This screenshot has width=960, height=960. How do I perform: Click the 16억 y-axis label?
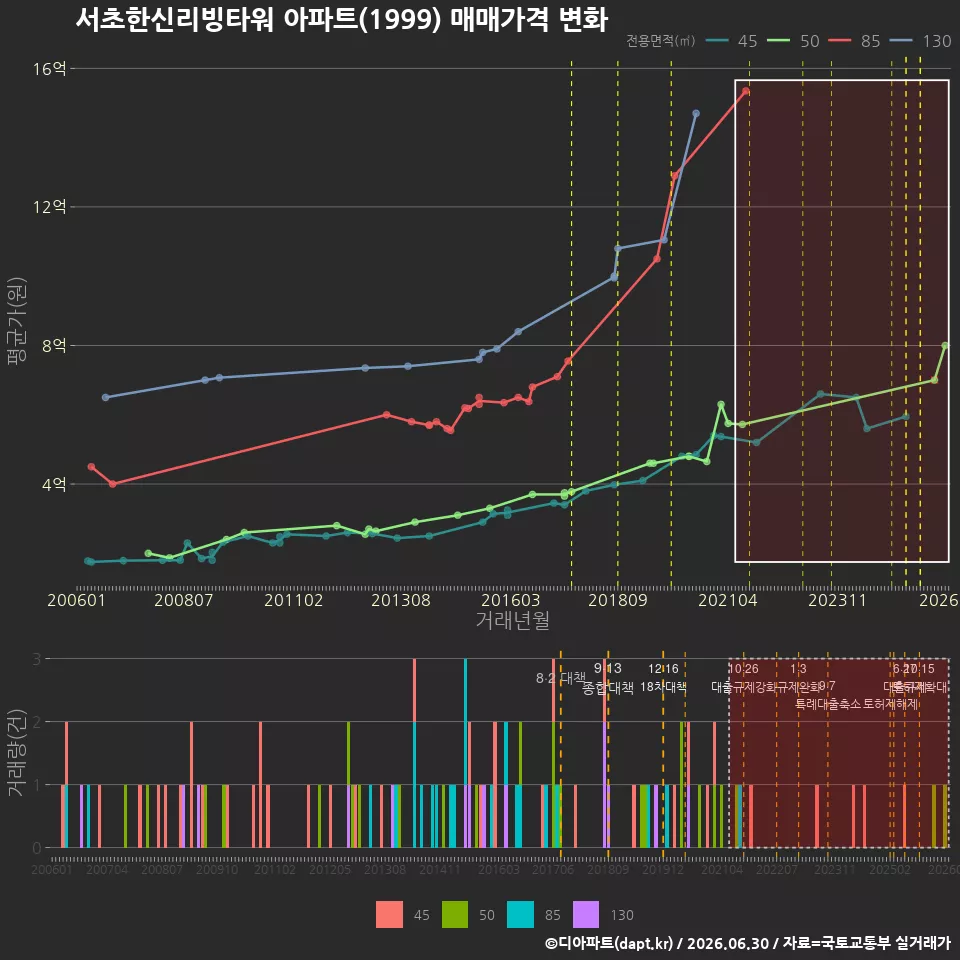click(49, 69)
